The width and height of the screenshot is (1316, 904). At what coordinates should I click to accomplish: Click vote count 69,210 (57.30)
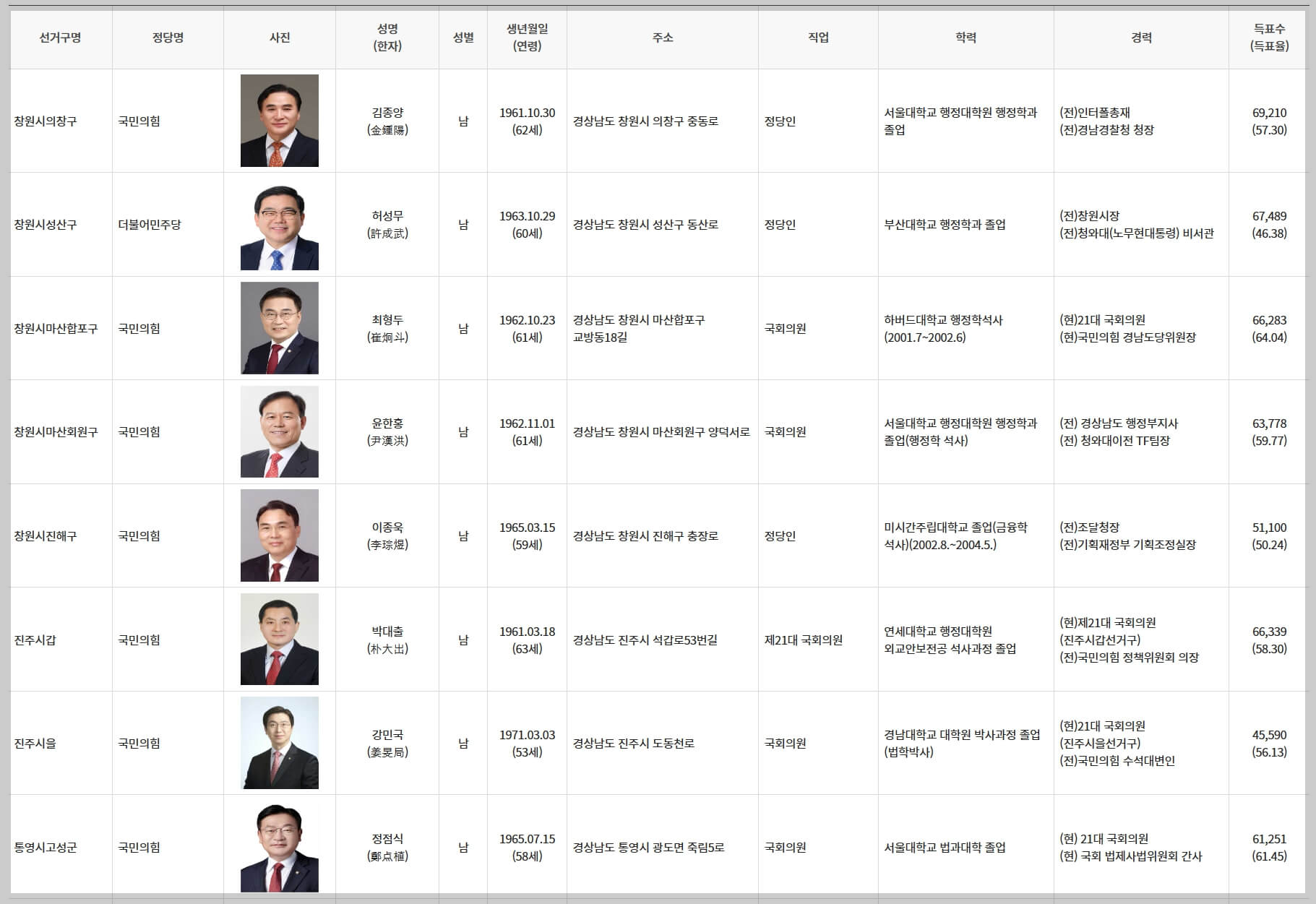point(1270,121)
